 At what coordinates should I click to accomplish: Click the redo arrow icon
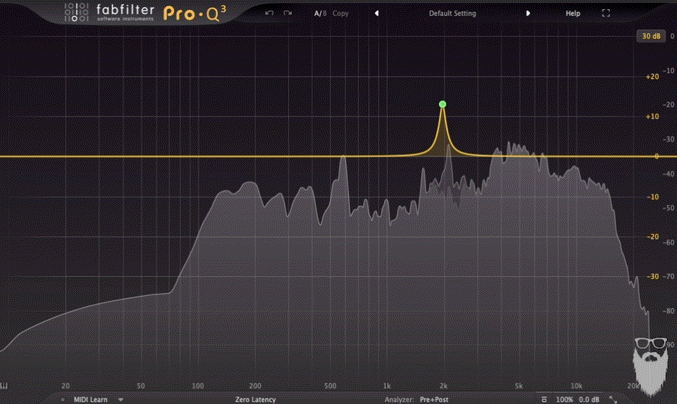288,13
